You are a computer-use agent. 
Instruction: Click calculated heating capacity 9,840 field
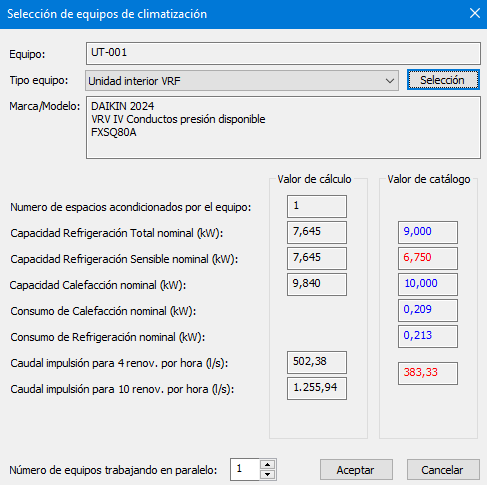click(317, 284)
